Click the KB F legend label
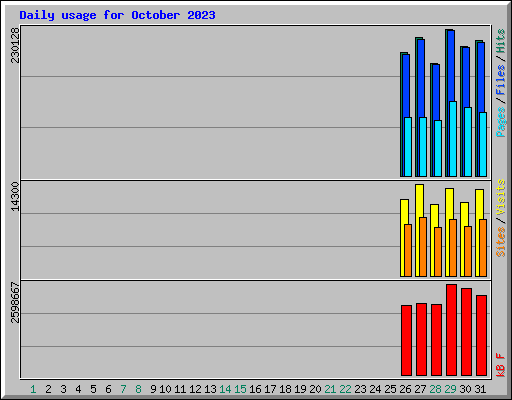Screen dimensions: 512x400 (501, 365)
